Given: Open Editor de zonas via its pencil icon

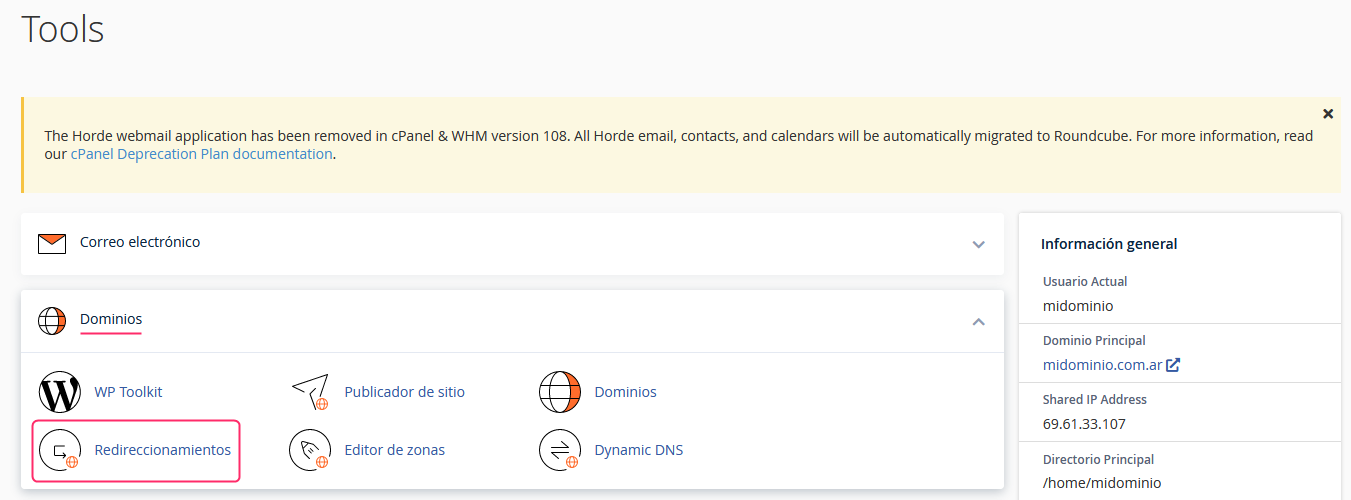Looking at the screenshot, I should [309, 450].
